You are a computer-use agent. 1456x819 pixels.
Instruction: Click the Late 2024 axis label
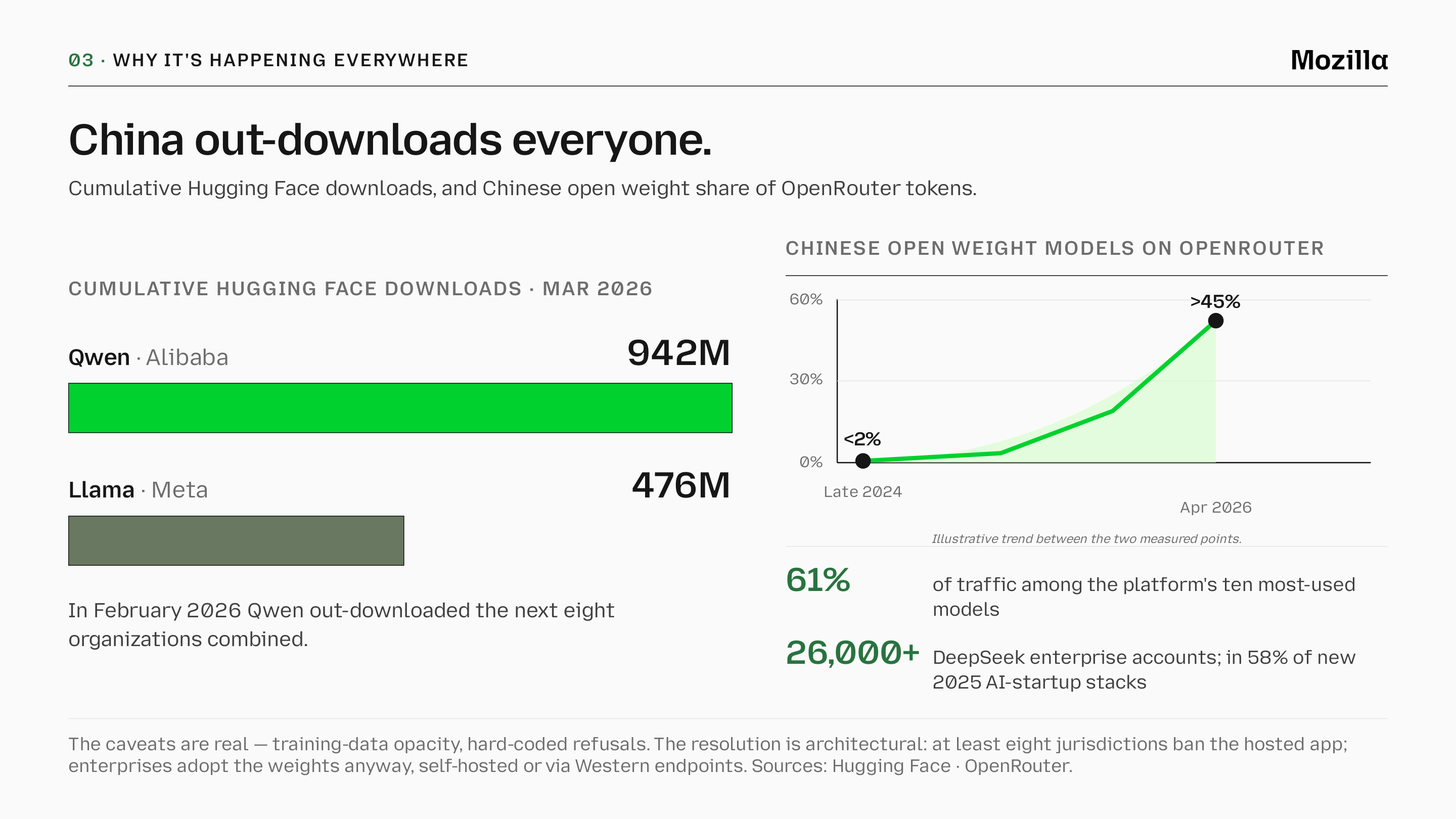coord(862,492)
